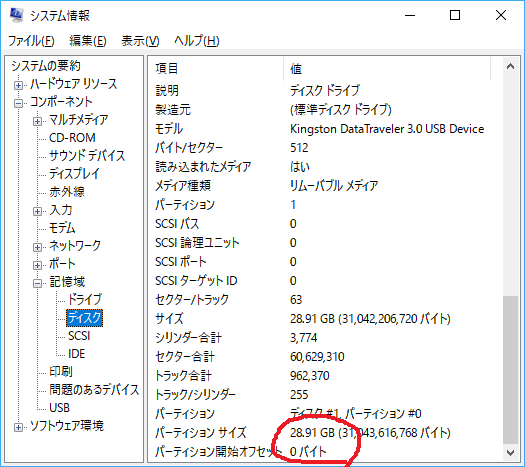The width and height of the screenshot is (525, 467).
Task: Expand the ネットワーク tree node
Action: [x=38, y=247]
